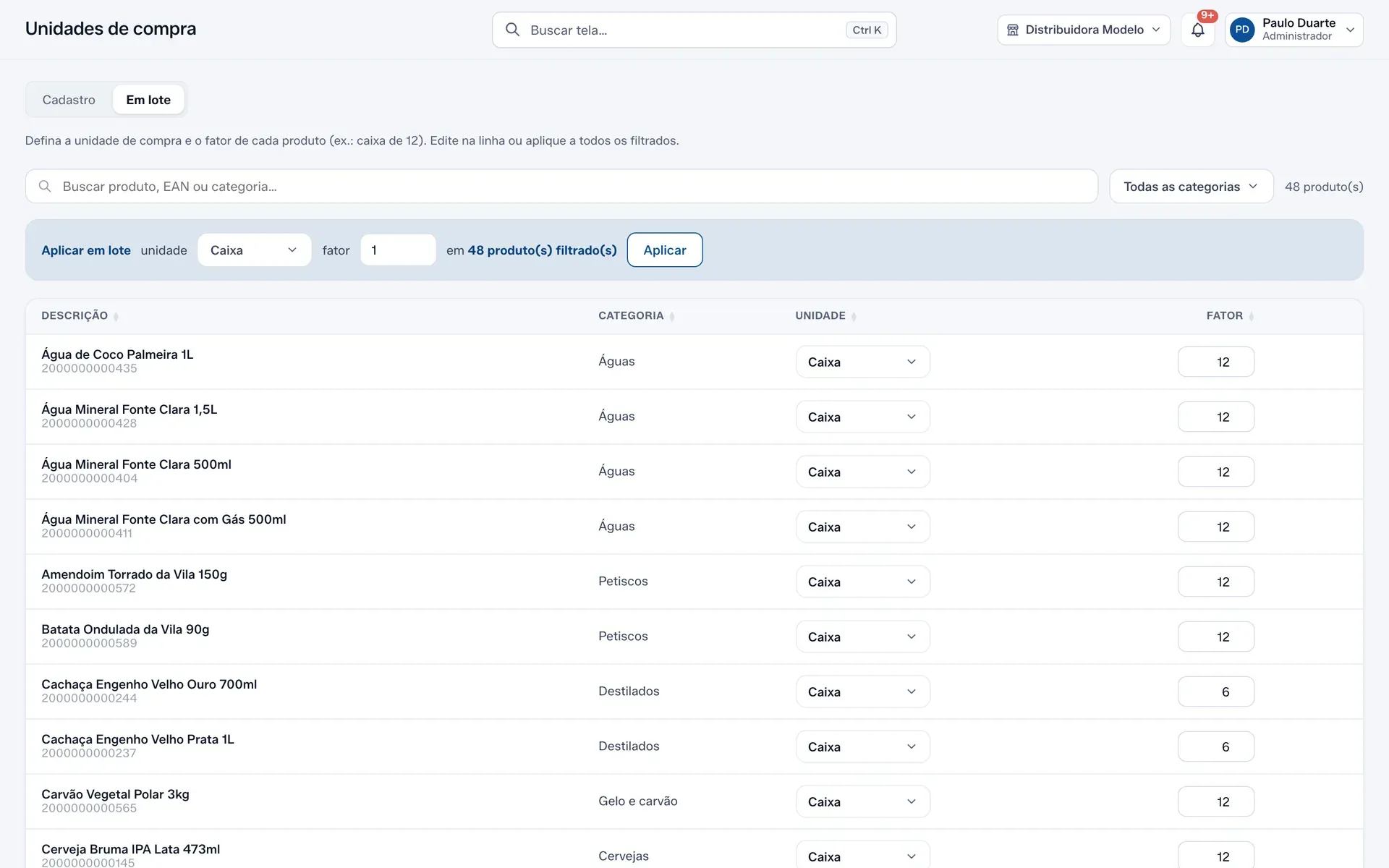Open unit dropdown for Amendoim Torrado da Vila 150g
Viewport: 1389px width, 868px height.
click(862, 582)
